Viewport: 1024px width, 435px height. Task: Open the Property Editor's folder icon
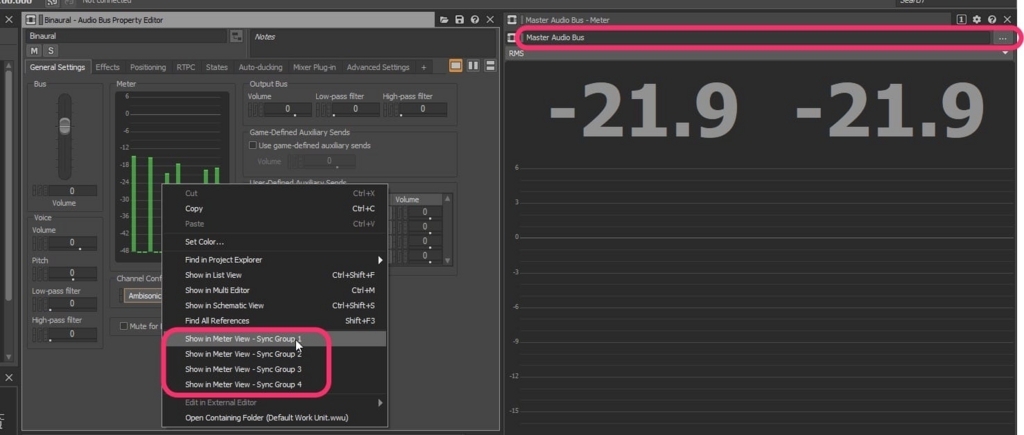coord(444,20)
